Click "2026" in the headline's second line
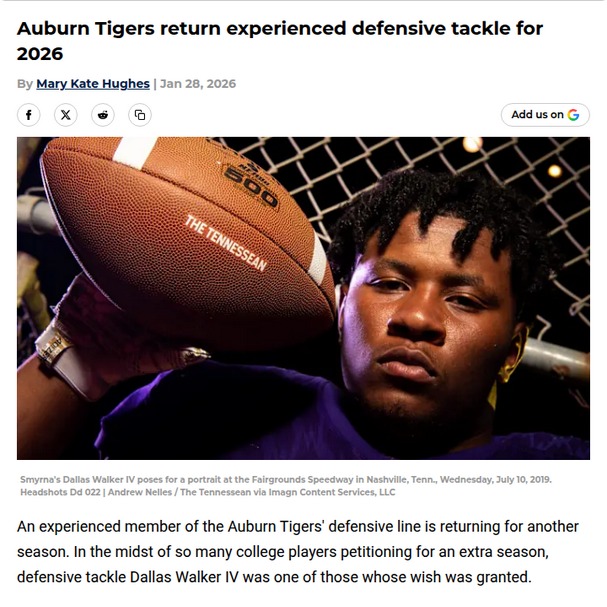Image resolution: width=607 pixels, height=607 pixels. click(x=40, y=53)
